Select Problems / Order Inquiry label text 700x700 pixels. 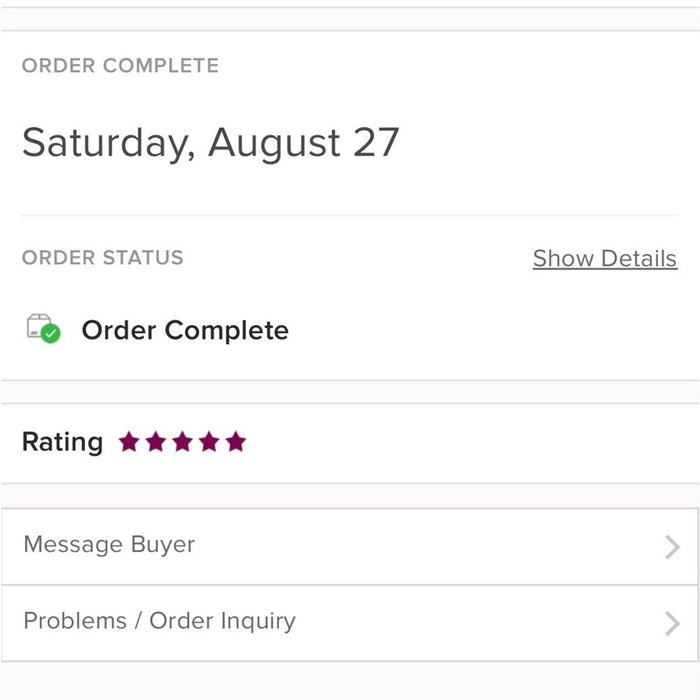pyautogui.click(x=159, y=621)
